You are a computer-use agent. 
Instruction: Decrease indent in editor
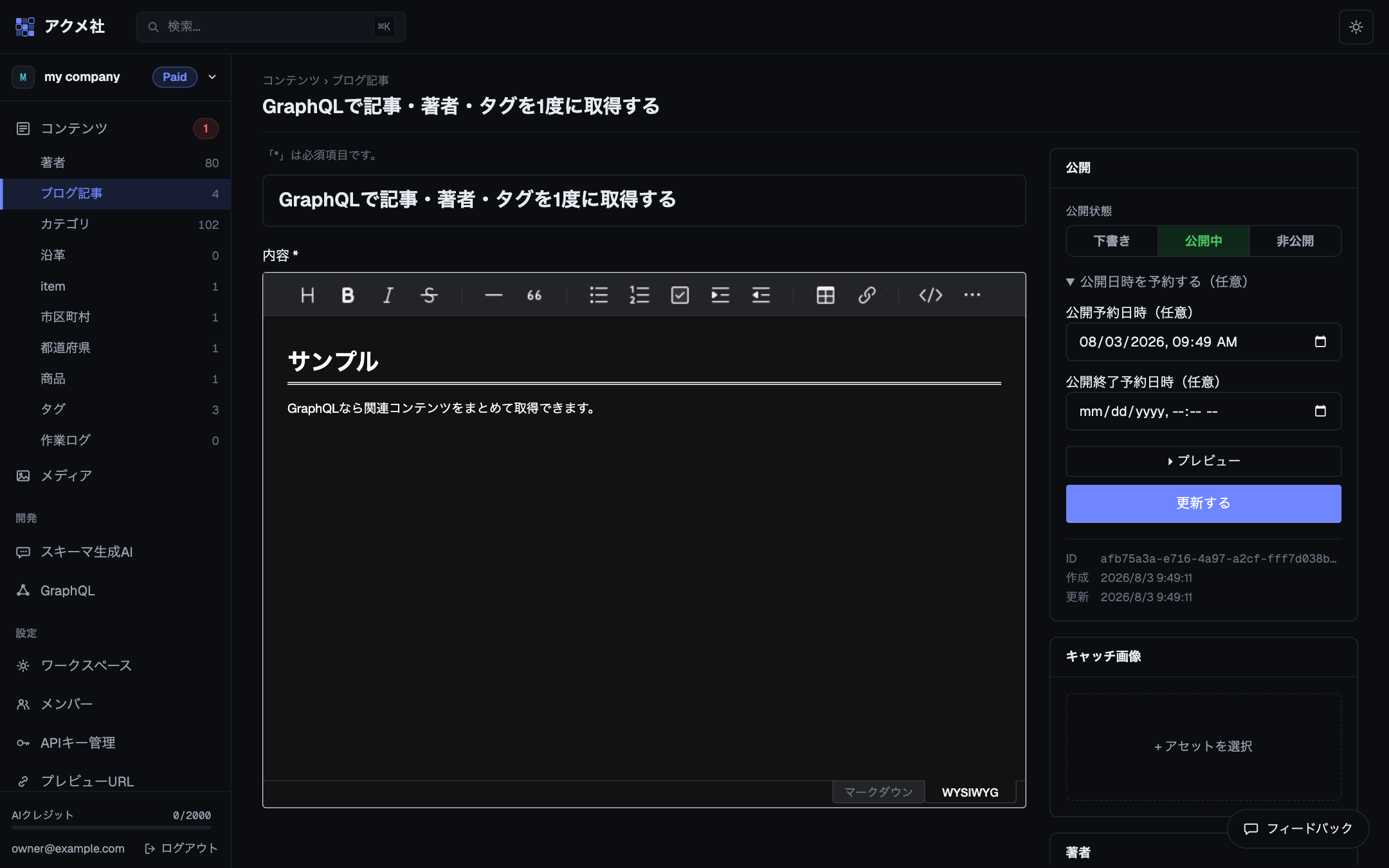tap(761, 295)
